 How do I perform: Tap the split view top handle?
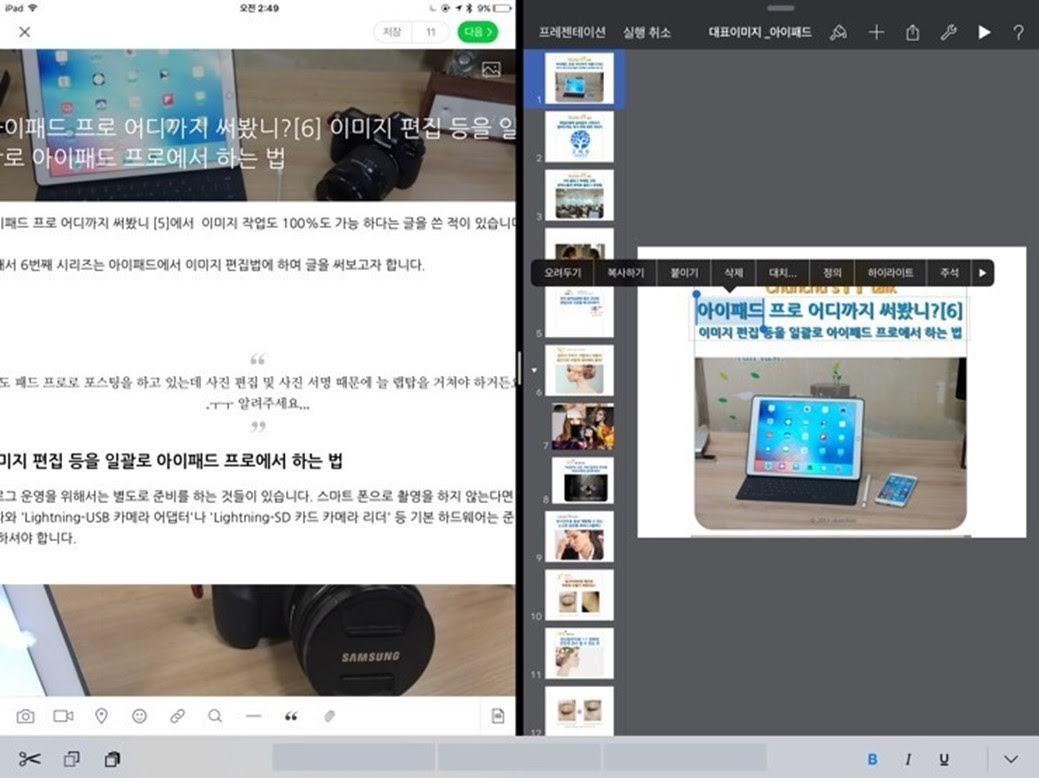780,9
